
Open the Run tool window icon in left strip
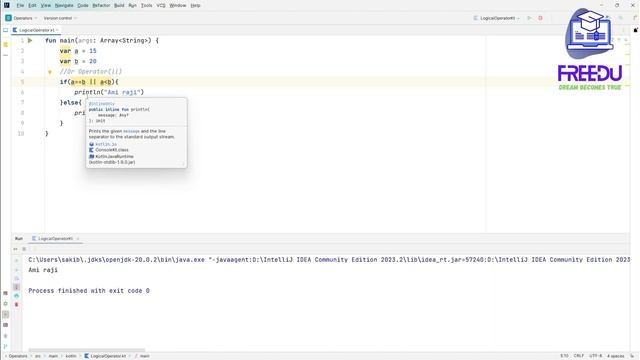[x=5, y=314]
